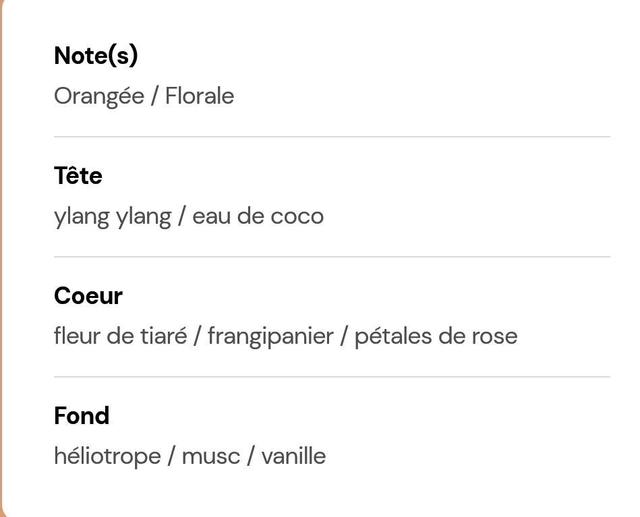Screen dimensions: 640x517
Task: Click the slash between musc and vanille
Action: [251, 457]
